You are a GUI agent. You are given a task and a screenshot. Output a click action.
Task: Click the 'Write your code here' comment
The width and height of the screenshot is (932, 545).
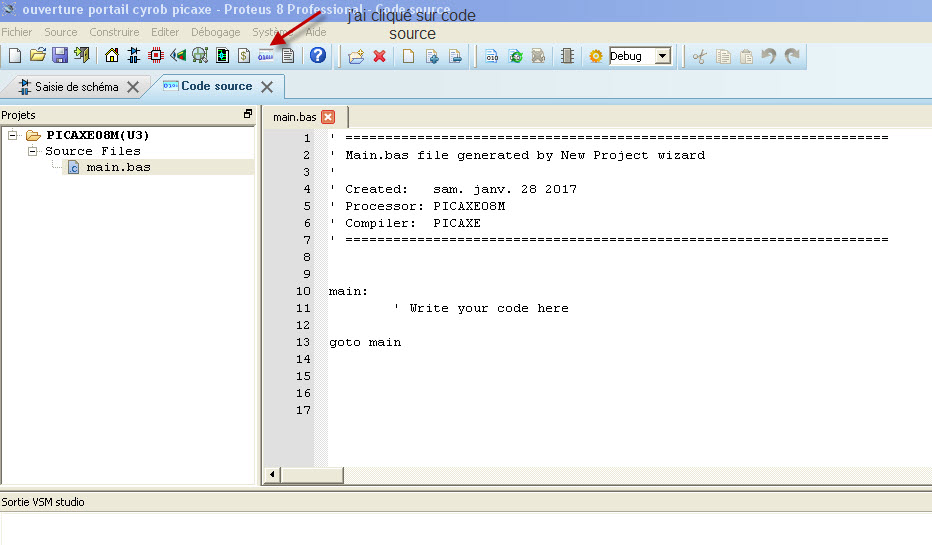[489, 308]
